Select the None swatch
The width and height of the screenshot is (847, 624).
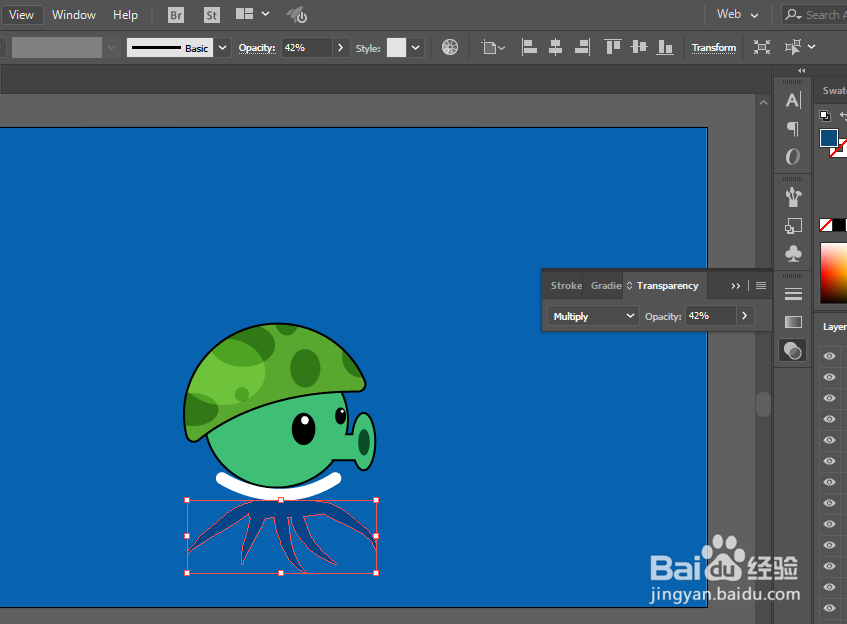825,225
